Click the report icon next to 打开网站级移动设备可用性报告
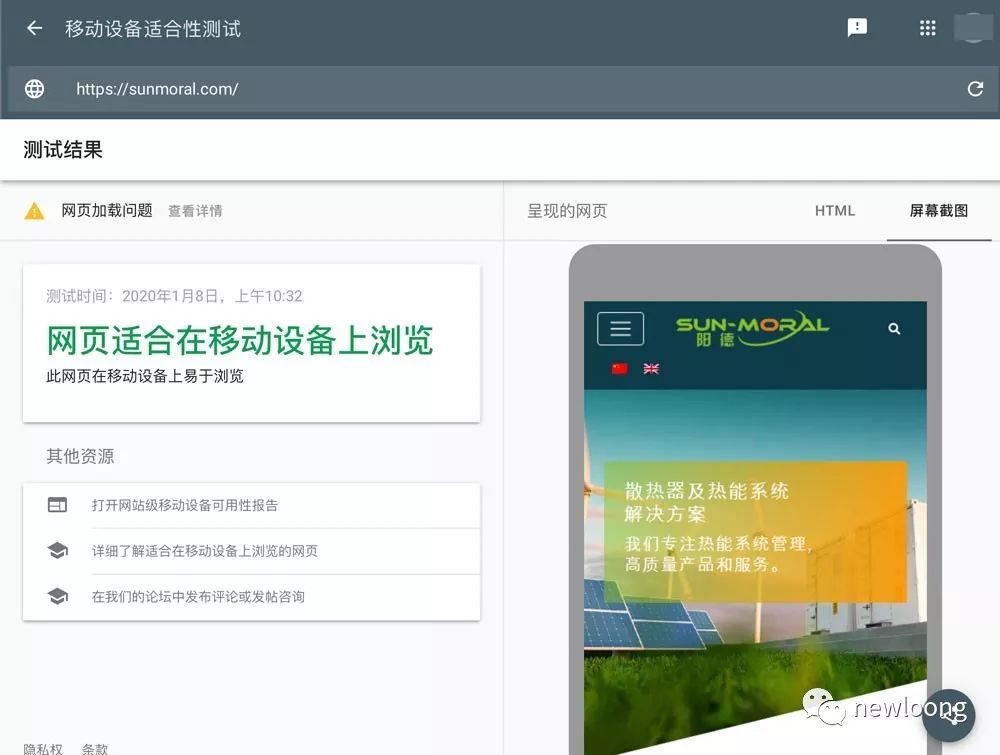The height and width of the screenshot is (755, 1000). (x=55, y=505)
